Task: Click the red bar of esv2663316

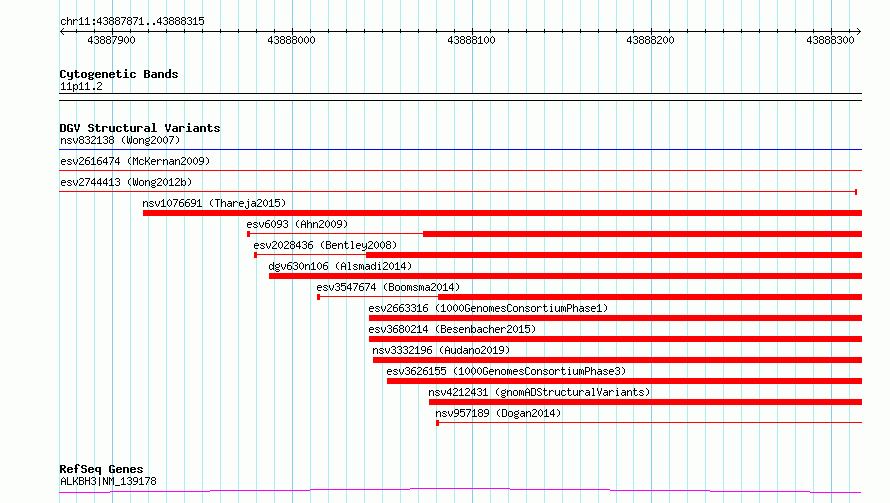Action: click(615, 318)
